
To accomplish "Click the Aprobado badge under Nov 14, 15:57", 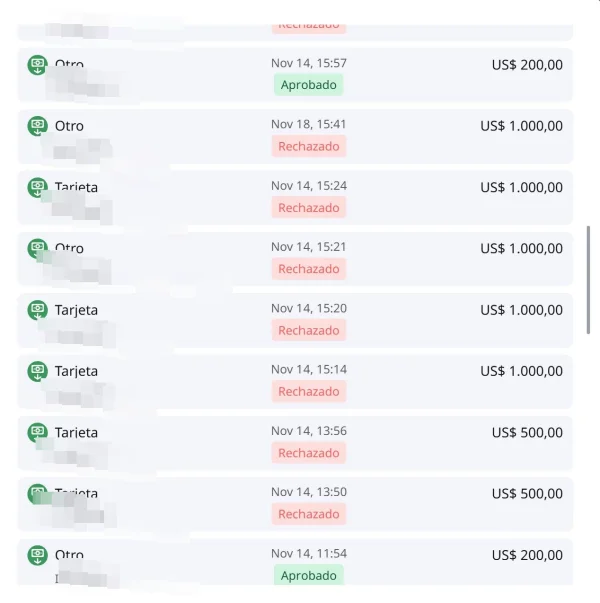I will point(309,85).
